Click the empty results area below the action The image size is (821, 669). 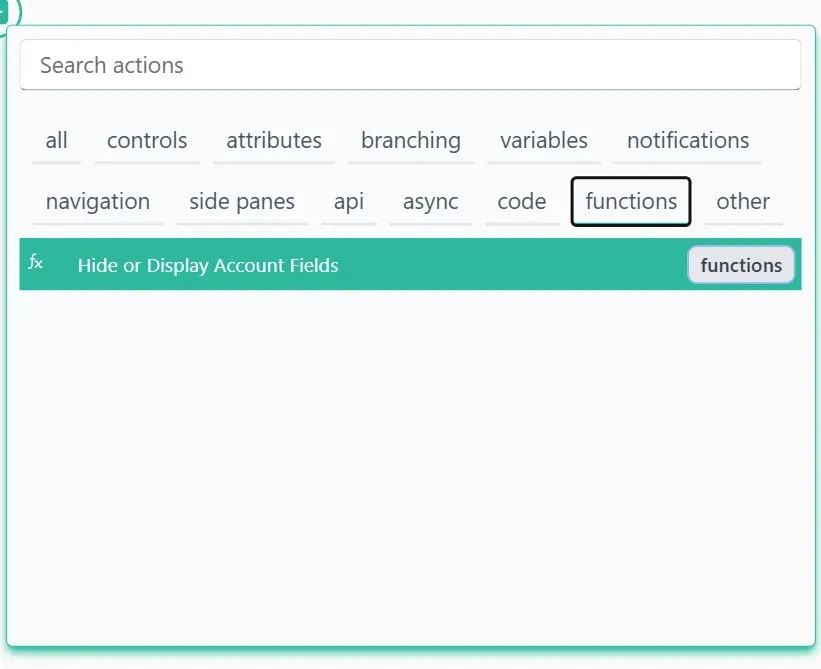[x=410, y=450]
